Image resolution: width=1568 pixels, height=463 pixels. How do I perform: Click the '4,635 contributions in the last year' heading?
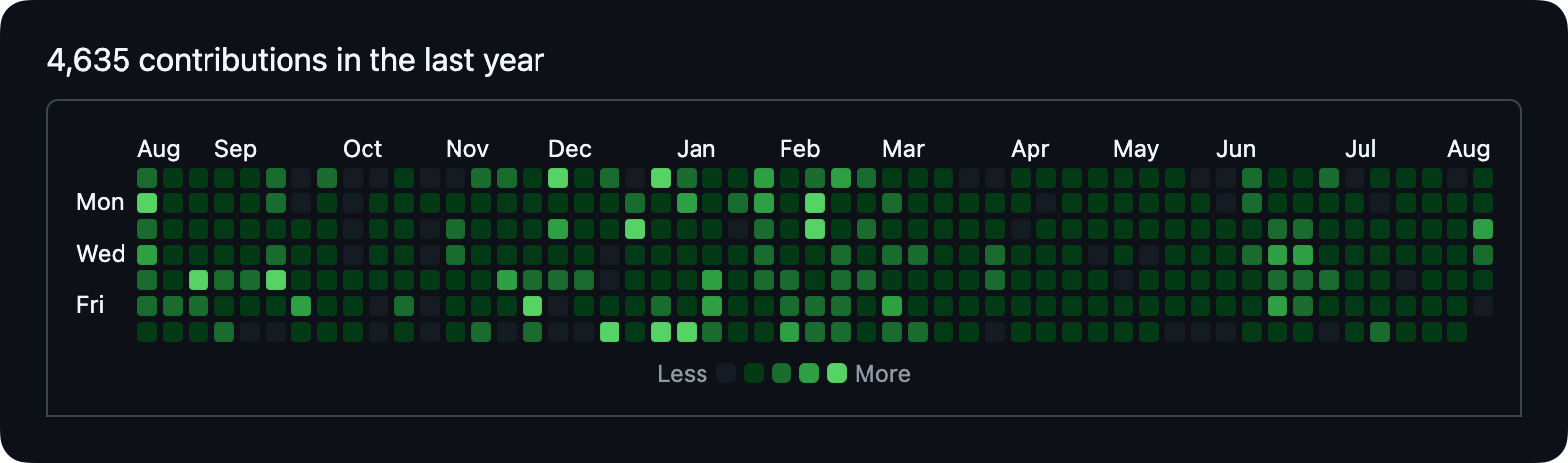coord(295,60)
